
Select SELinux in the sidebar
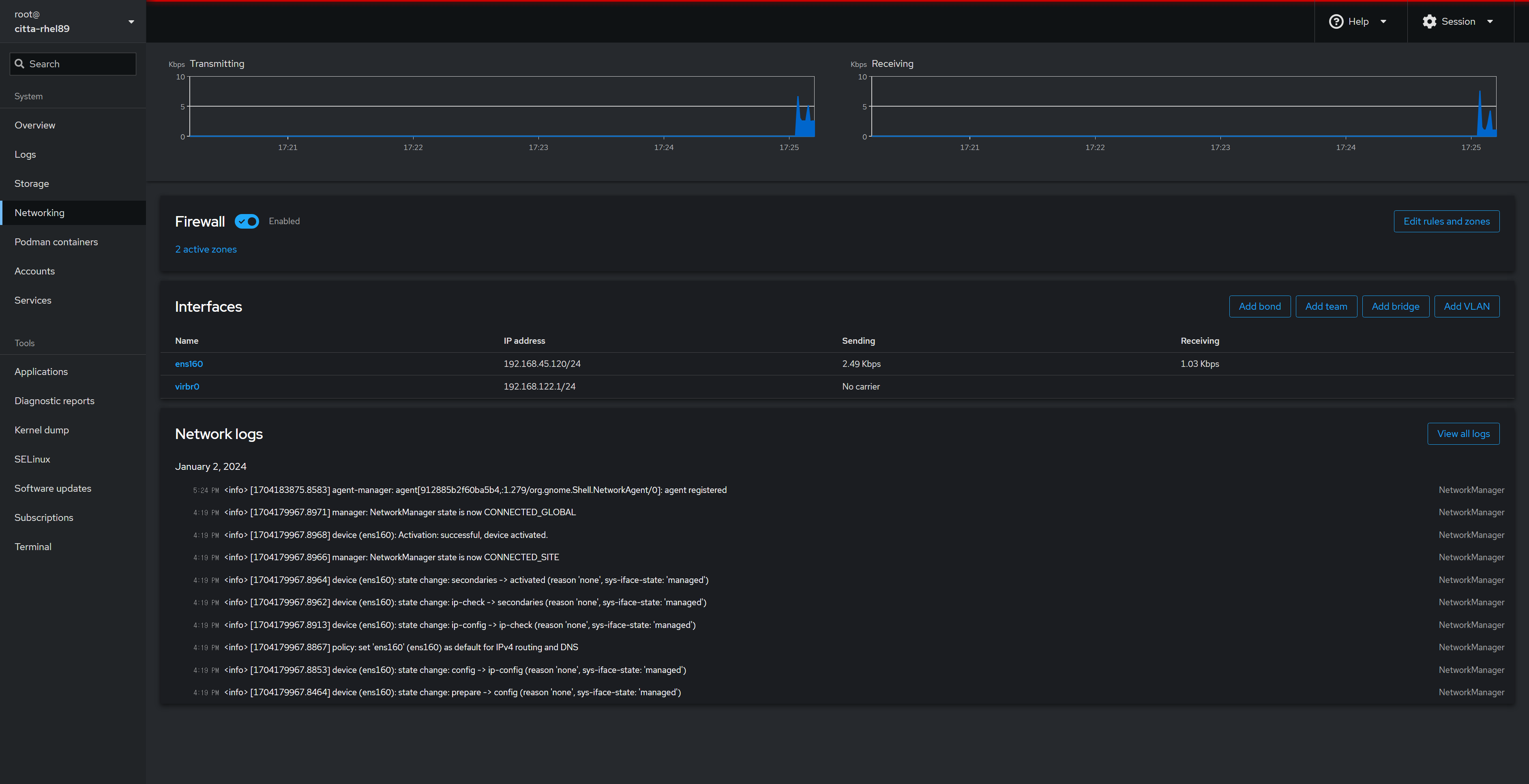33,459
